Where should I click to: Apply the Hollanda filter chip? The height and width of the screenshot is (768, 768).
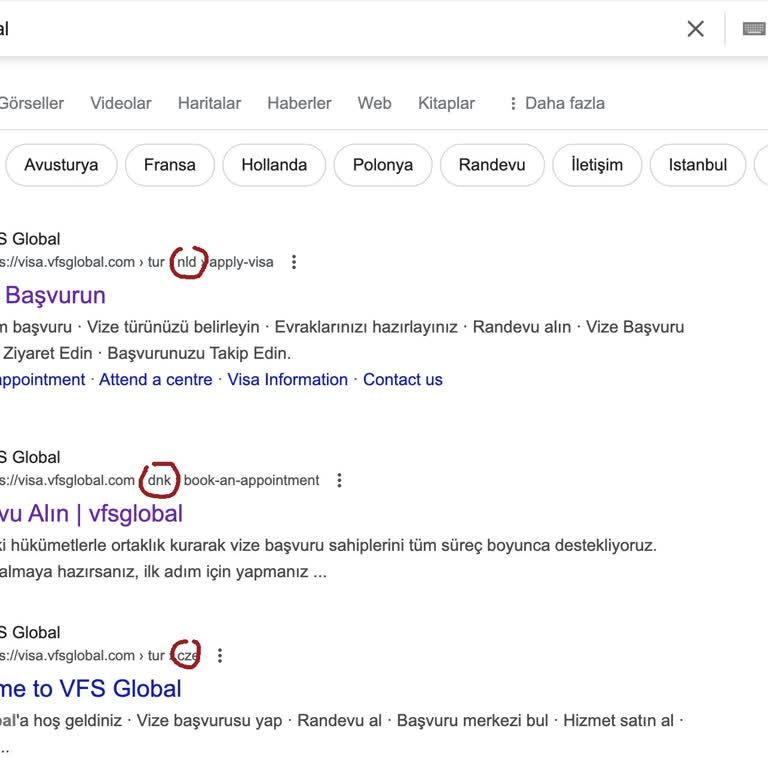click(x=274, y=165)
